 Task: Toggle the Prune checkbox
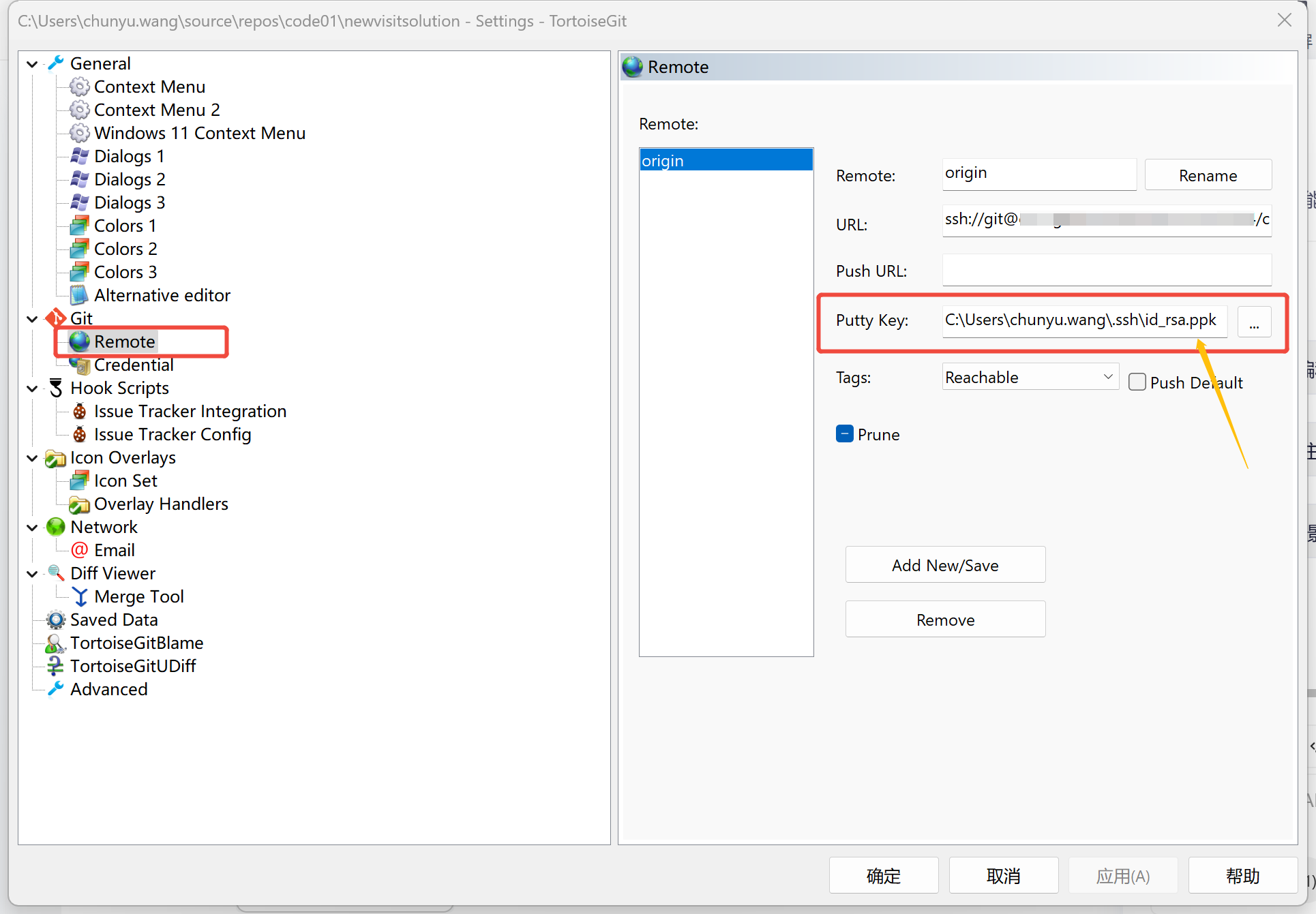845,433
